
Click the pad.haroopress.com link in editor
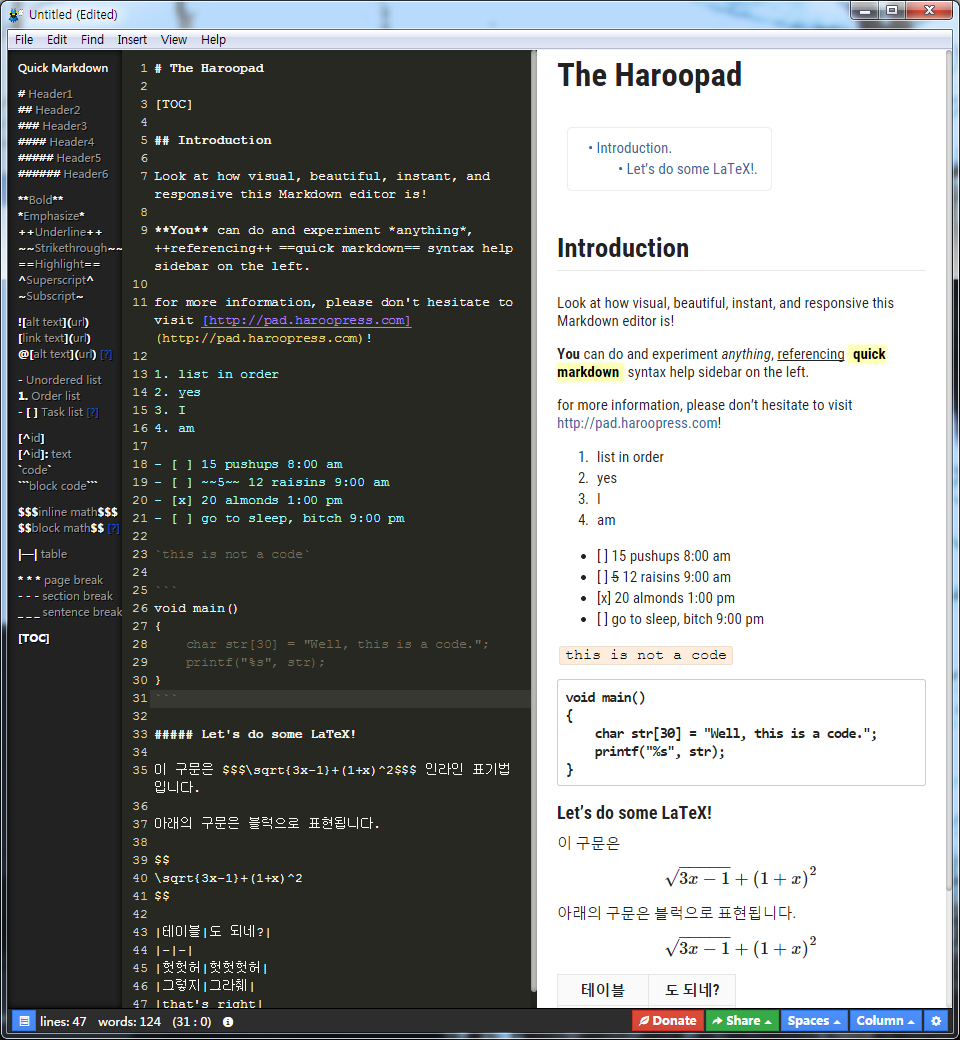pyautogui.click(x=307, y=320)
